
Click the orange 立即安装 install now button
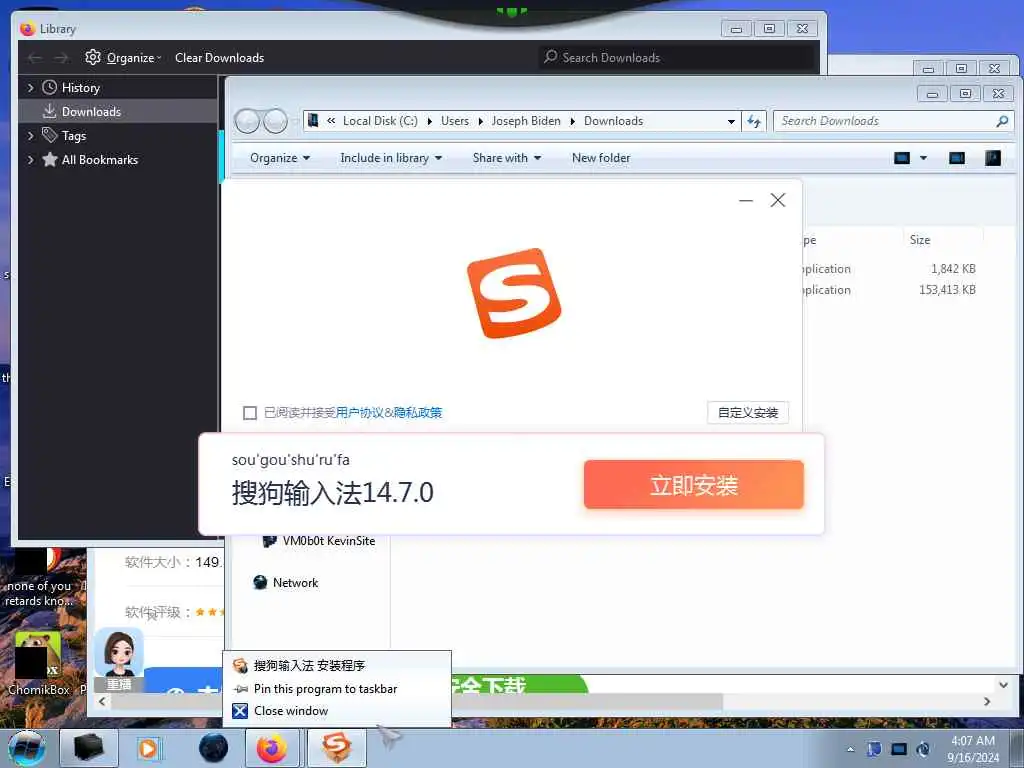tap(694, 485)
